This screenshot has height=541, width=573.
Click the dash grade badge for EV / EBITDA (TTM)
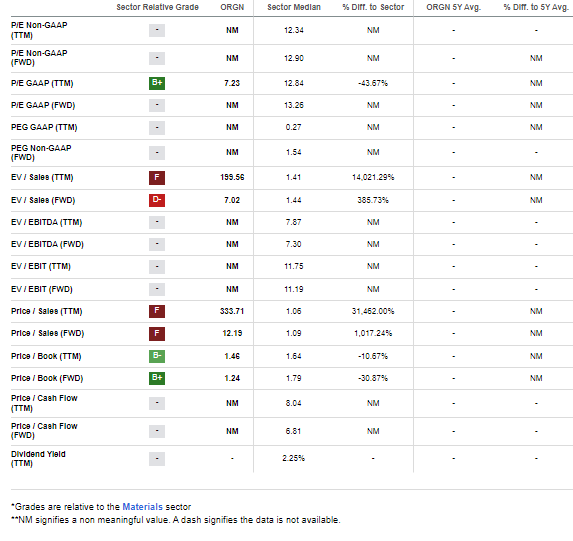click(157, 222)
